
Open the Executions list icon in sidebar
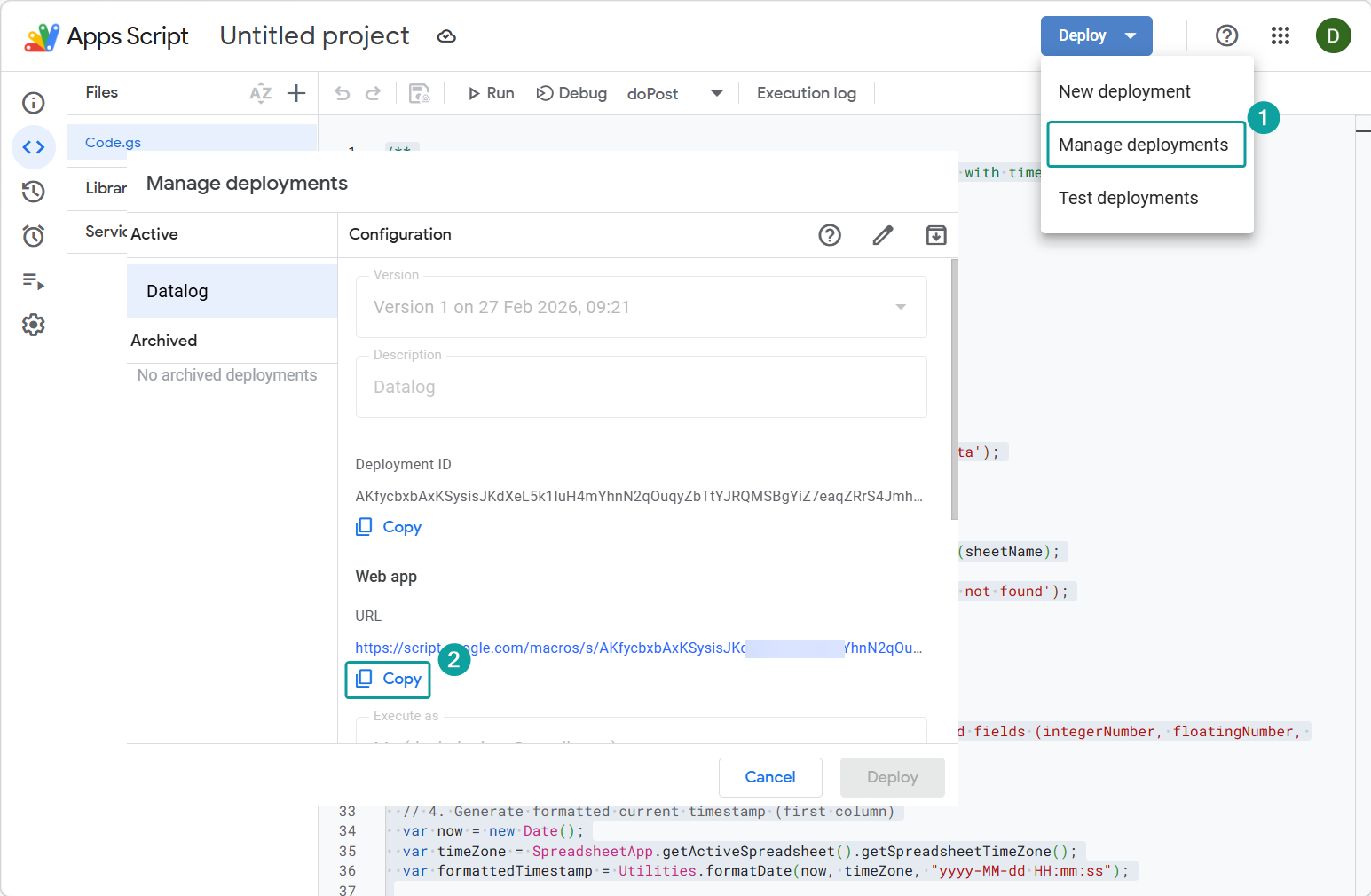tap(34, 281)
